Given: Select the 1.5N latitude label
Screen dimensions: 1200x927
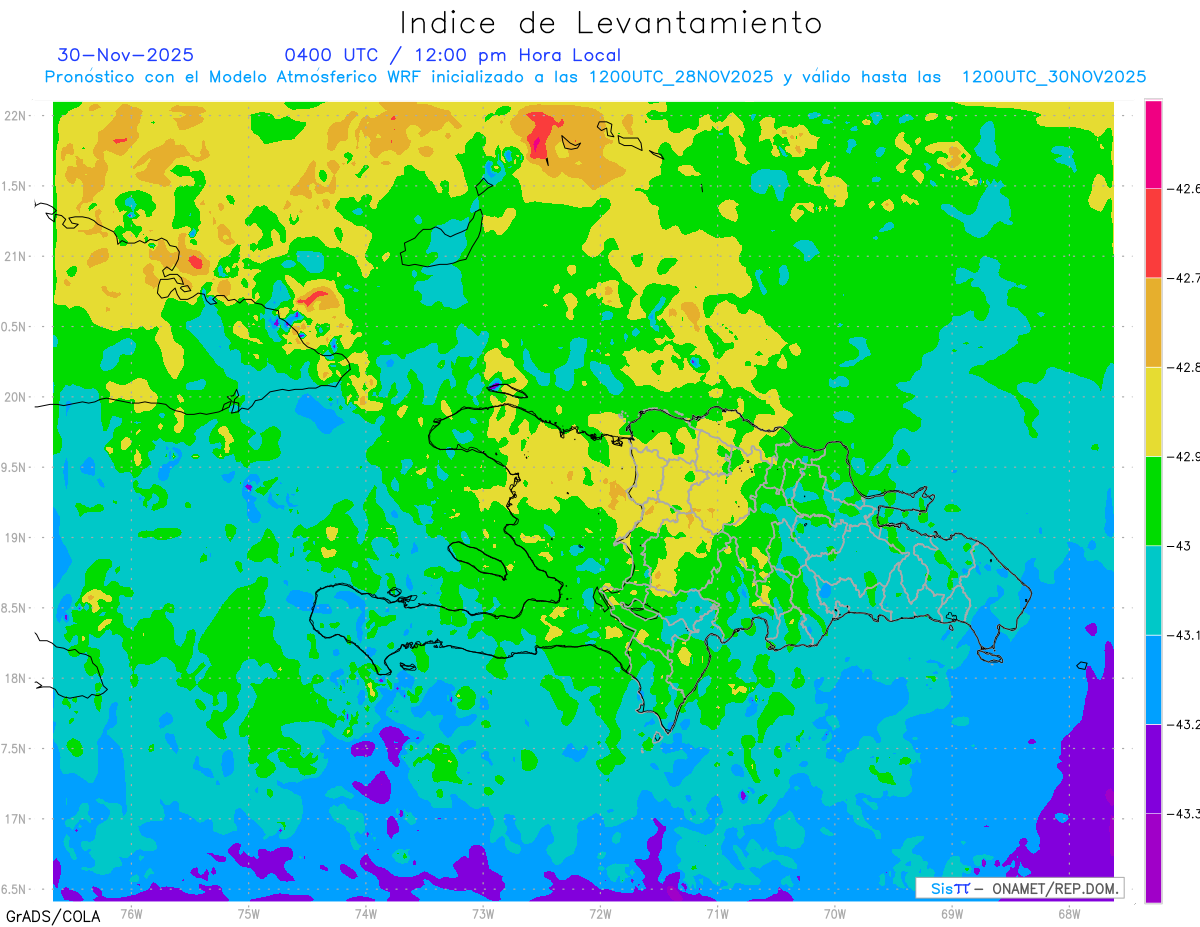Looking at the screenshot, I should [16, 186].
